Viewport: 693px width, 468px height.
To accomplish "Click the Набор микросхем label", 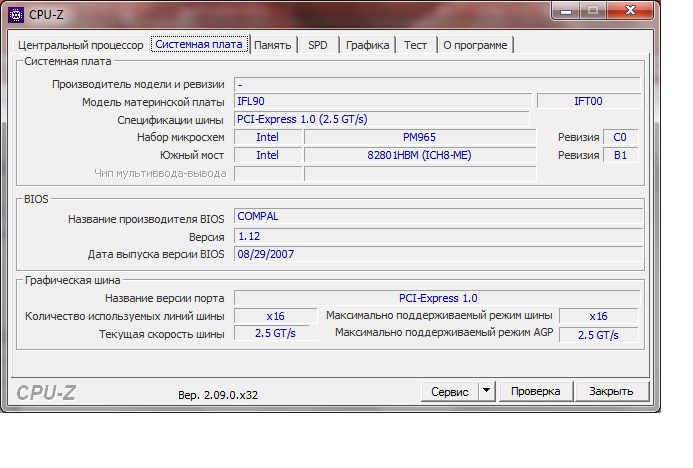I will click(x=181, y=137).
